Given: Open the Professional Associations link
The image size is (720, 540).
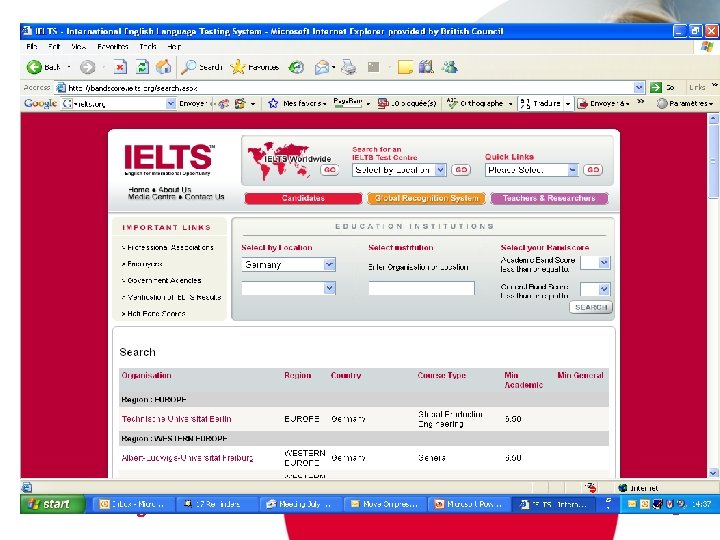Looking at the screenshot, I should 168,248.
